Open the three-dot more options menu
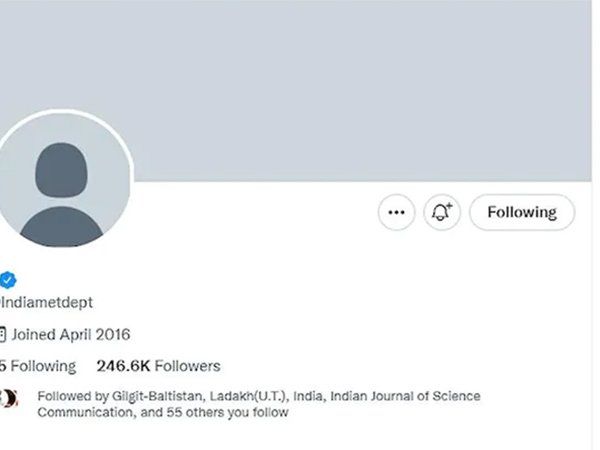600x450 pixels. pos(397,212)
